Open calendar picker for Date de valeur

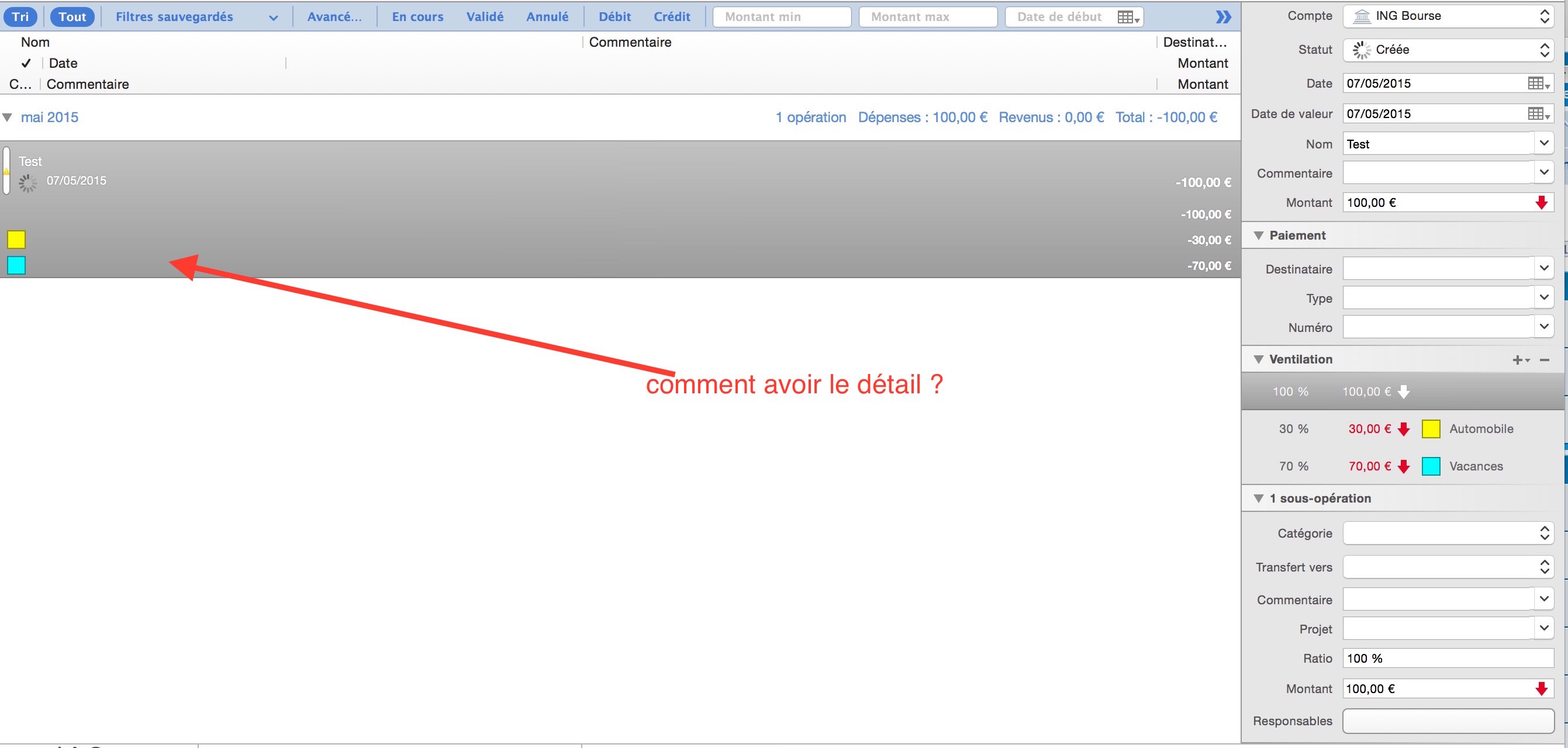(x=1539, y=114)
